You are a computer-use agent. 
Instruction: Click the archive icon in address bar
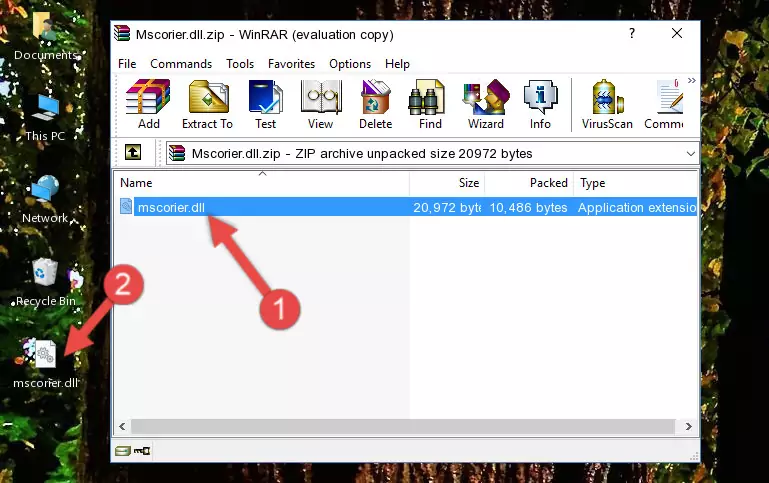(177, 153)
